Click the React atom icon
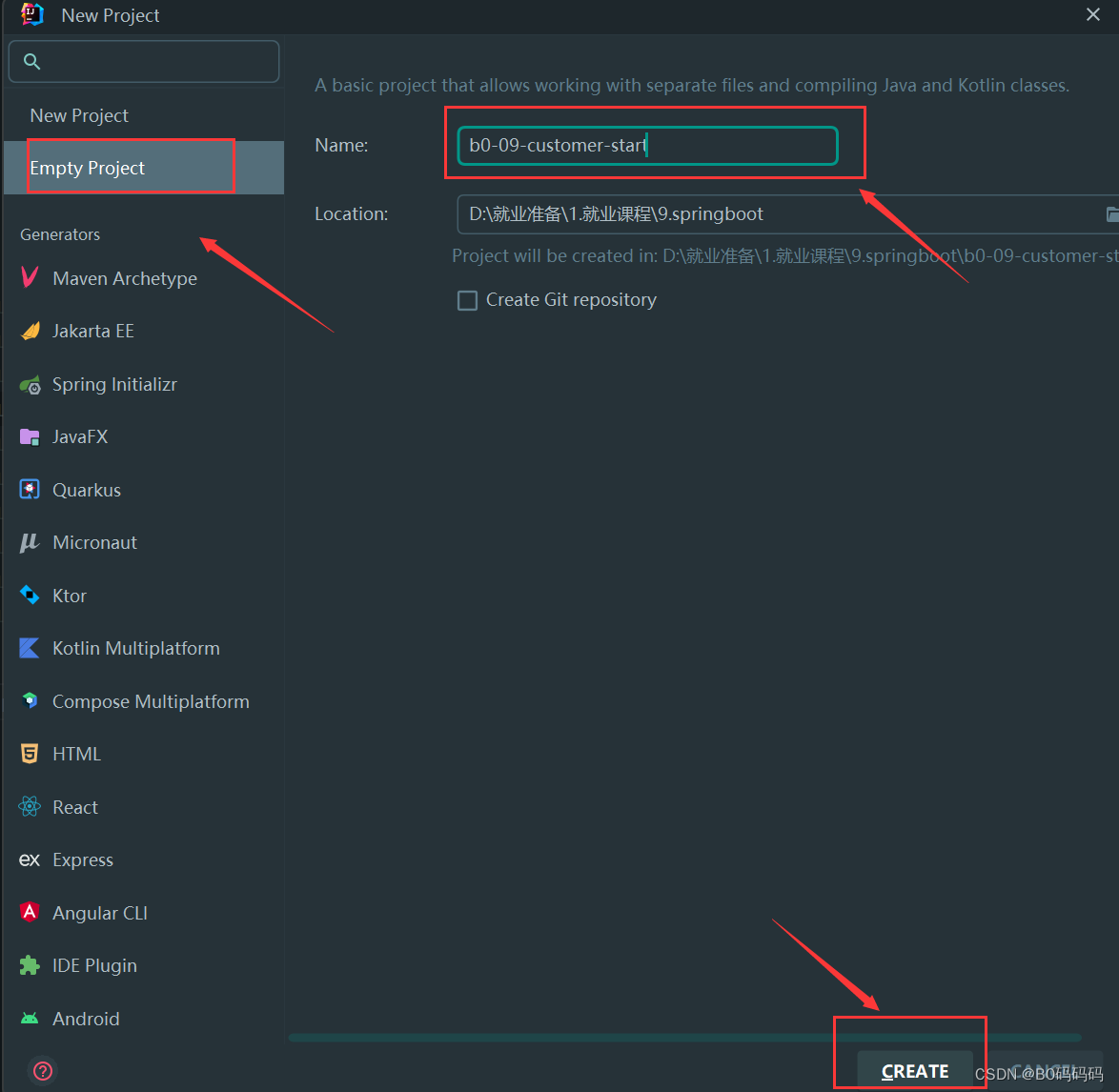The height and width of the screenshot is (1092, 1119). [x=30, y=807]
